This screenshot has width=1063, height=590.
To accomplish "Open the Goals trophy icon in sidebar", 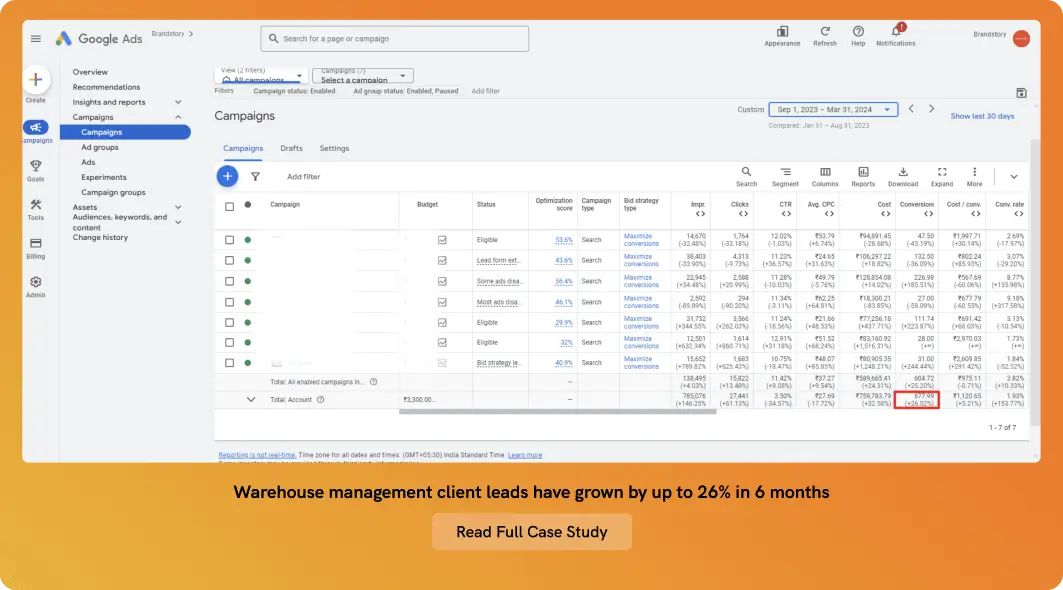I will [36, 166].
